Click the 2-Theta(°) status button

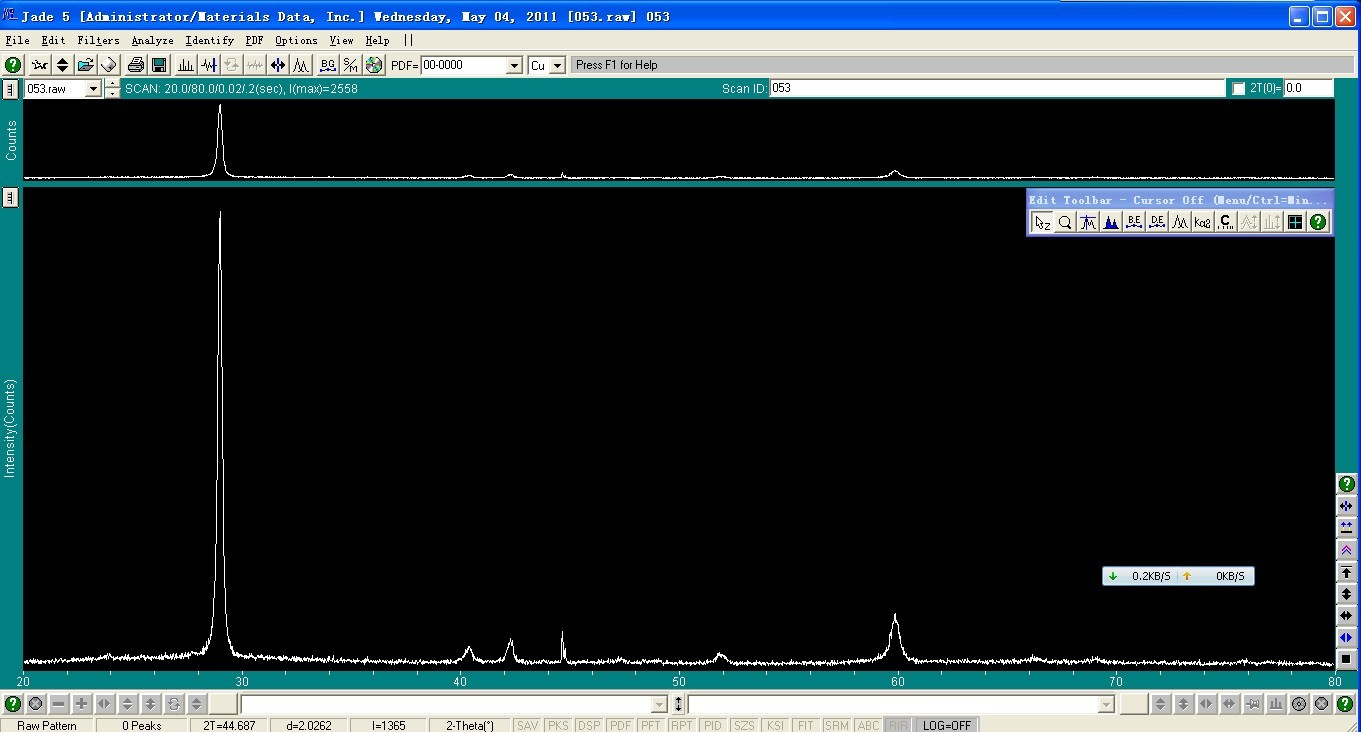click(x=470, y=725)
